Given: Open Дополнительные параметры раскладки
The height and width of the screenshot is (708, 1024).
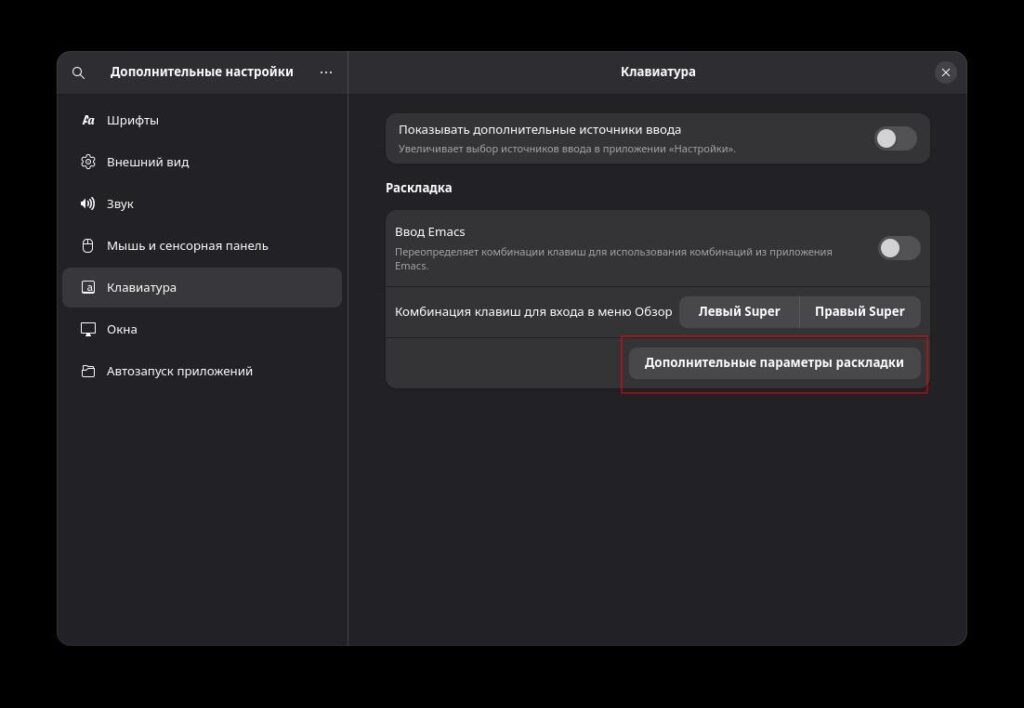Looking at the screenshot, I should tap(774, 363).
